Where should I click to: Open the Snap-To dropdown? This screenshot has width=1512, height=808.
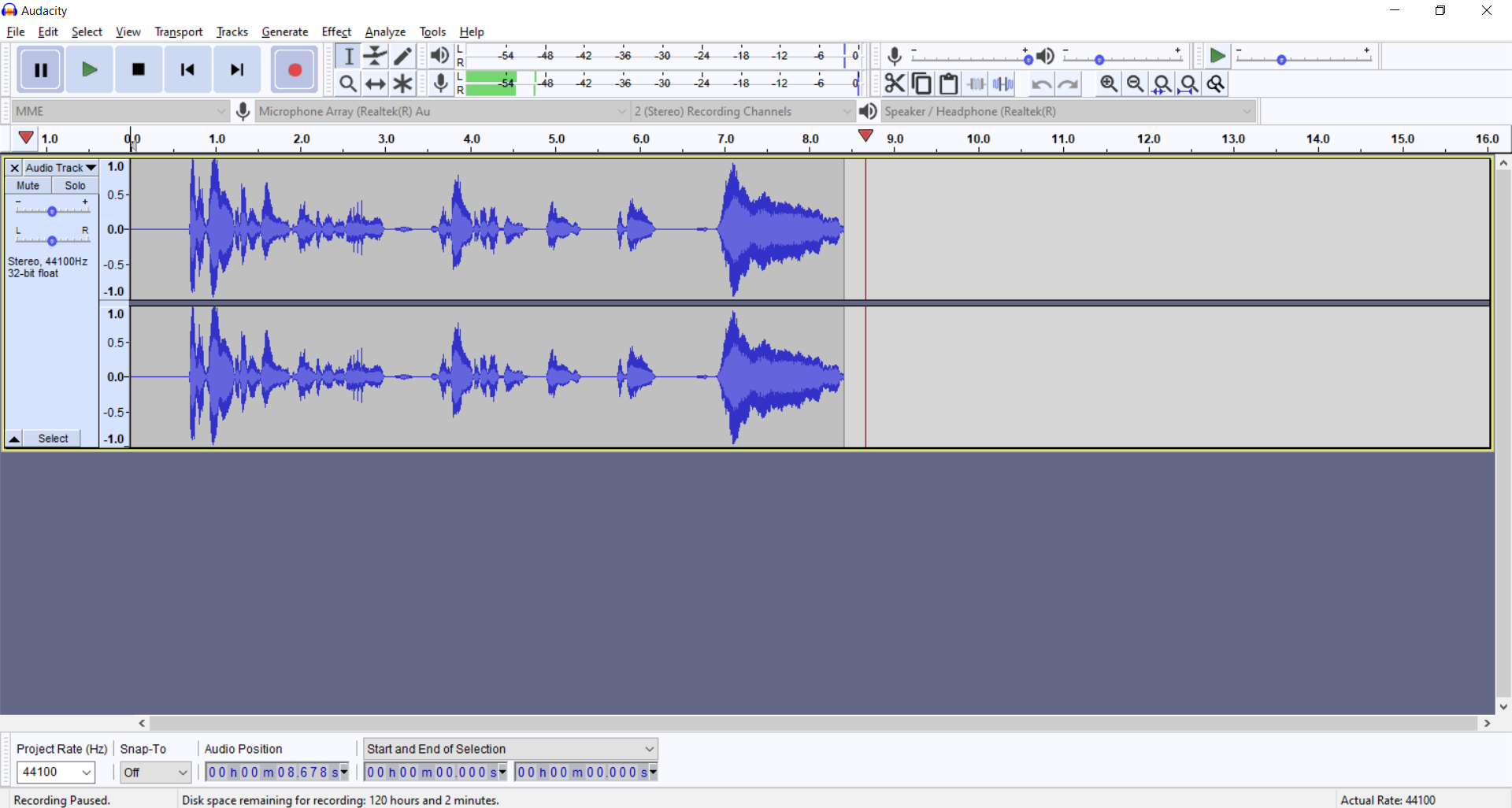(x=155, y=772)
